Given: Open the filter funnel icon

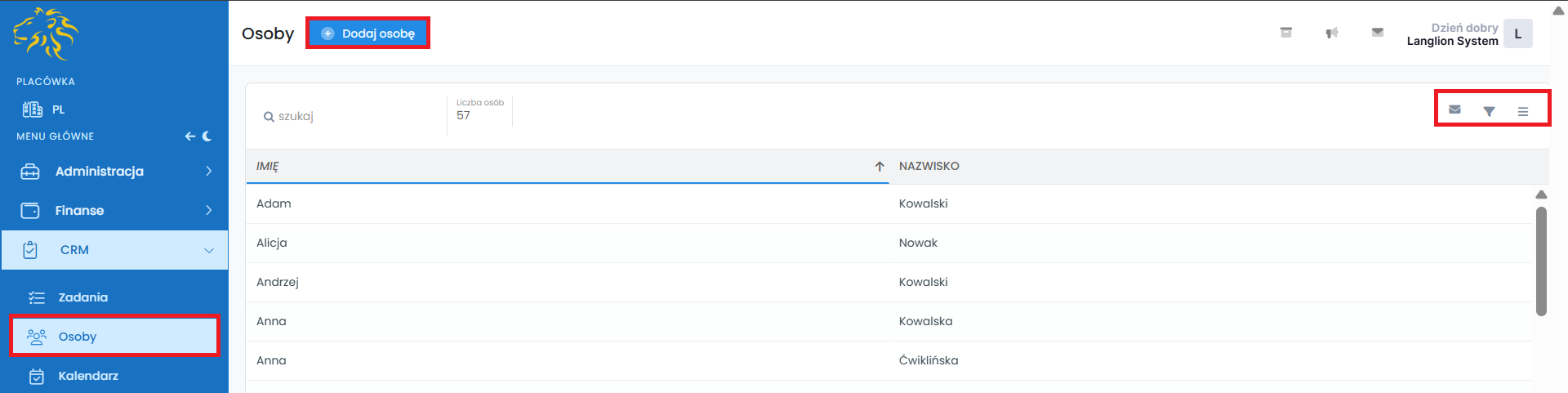Looking at the screenshot, I should tap(1489, 111).
